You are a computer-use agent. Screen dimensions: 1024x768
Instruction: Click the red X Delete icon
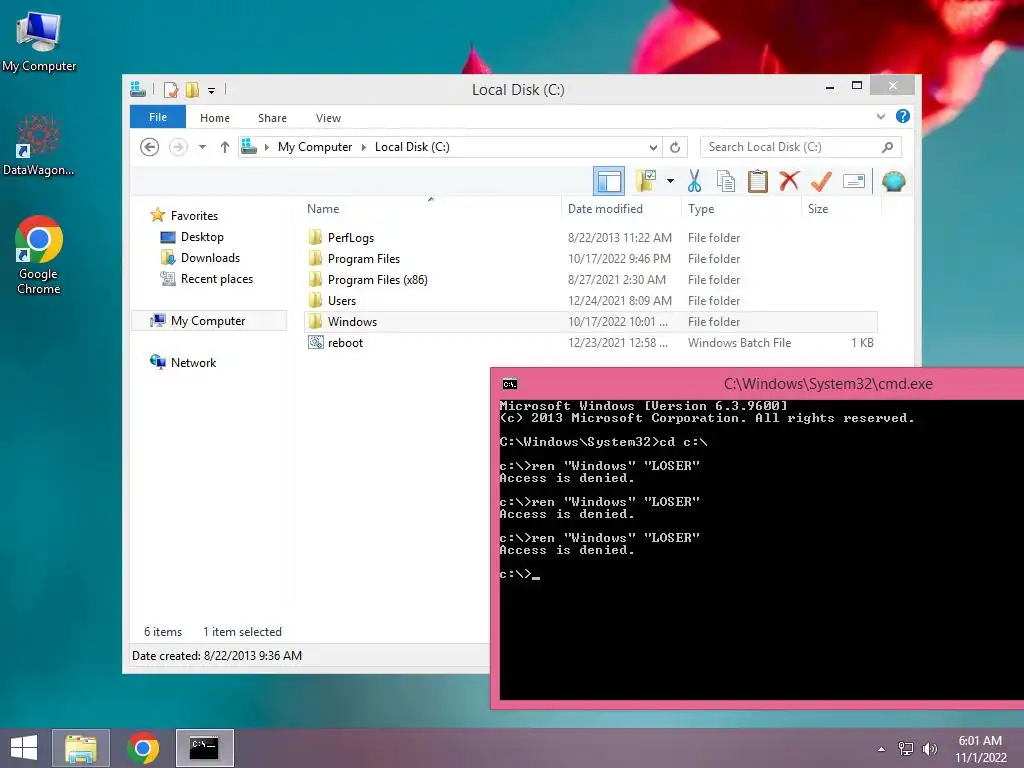789,180
